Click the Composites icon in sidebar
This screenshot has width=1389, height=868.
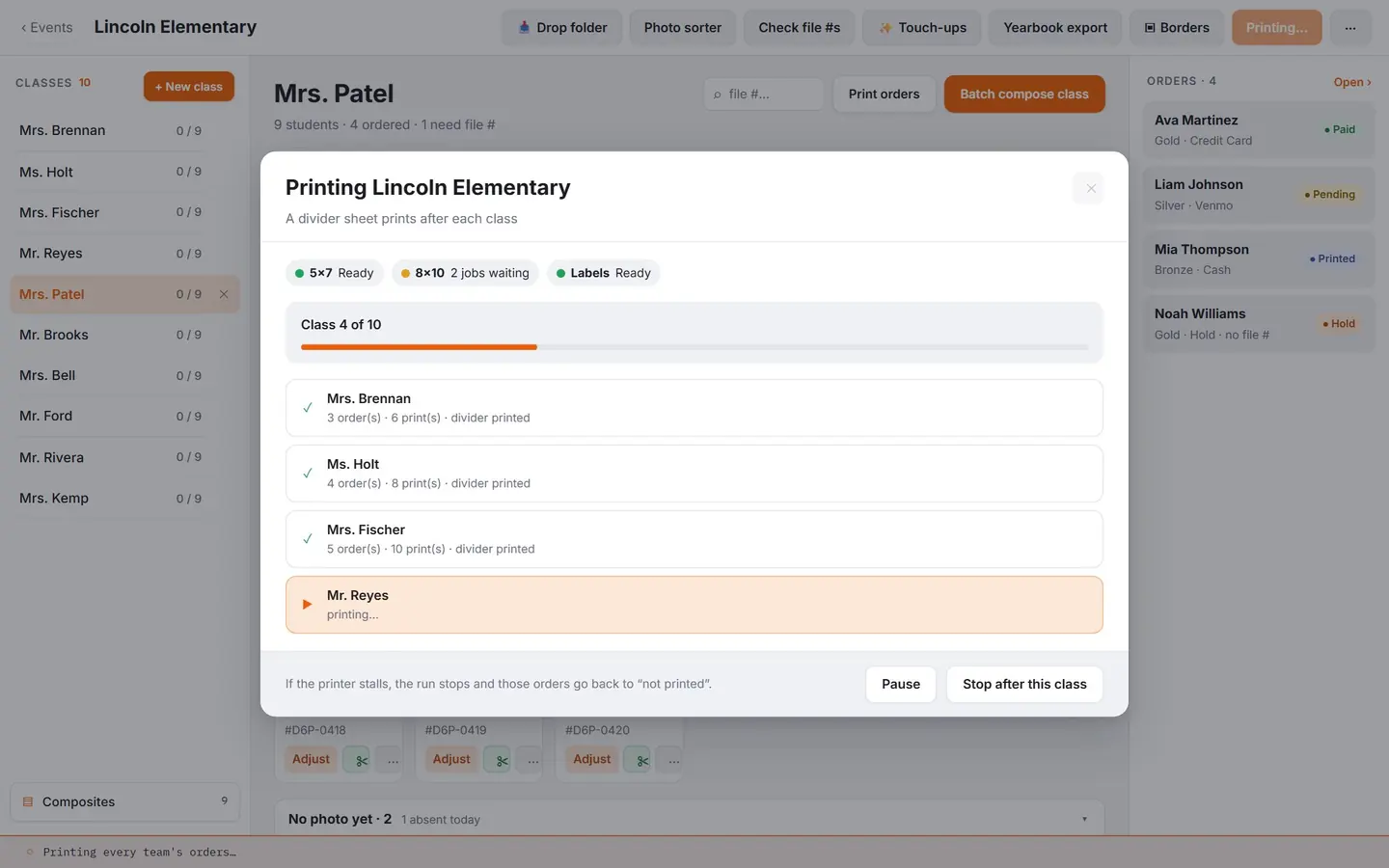(x=28, y=801)
